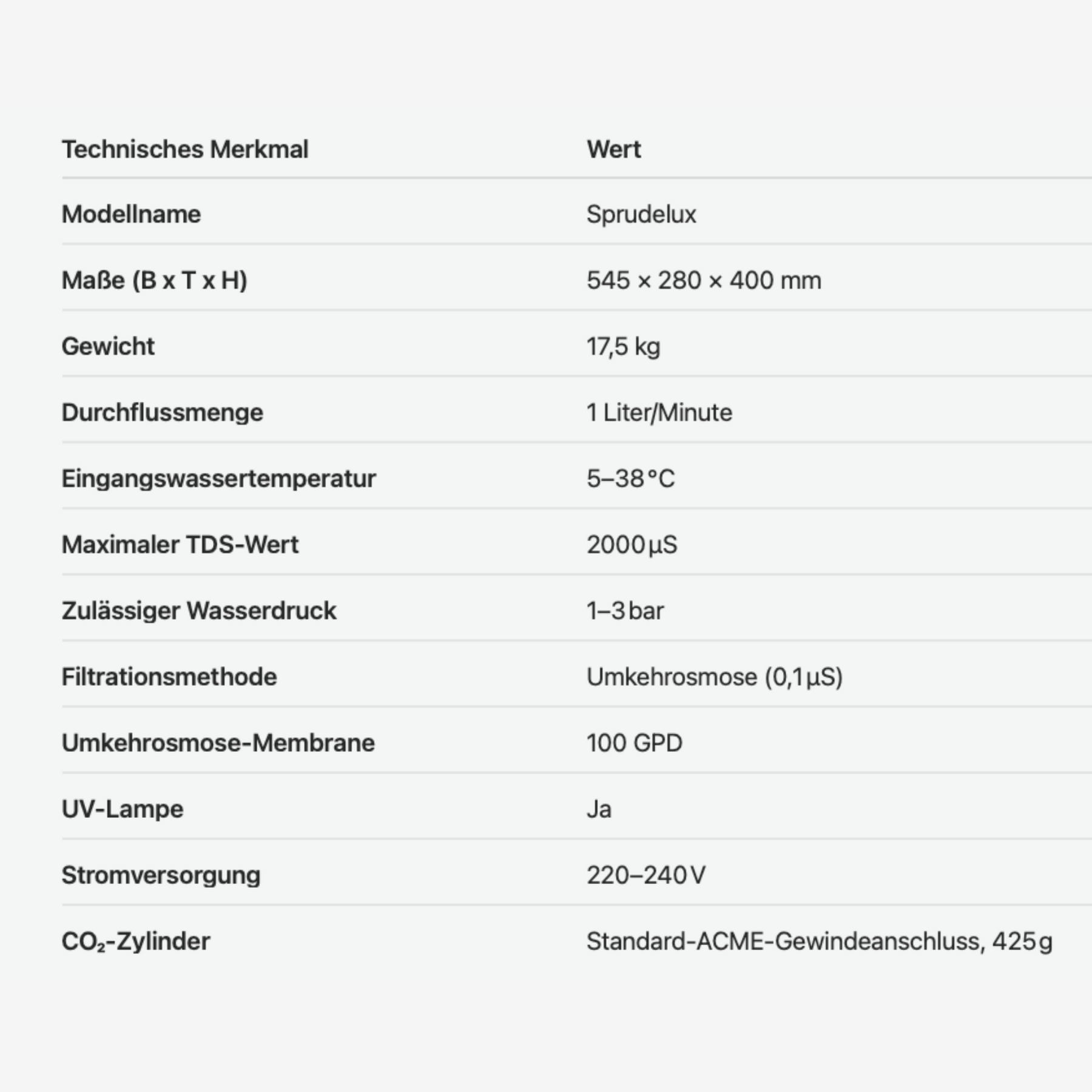Viewport: 1092px width, 1092px height.
Task: Click the "Modellname" row label
Action: pyautogui.click(x=131, y=214)
